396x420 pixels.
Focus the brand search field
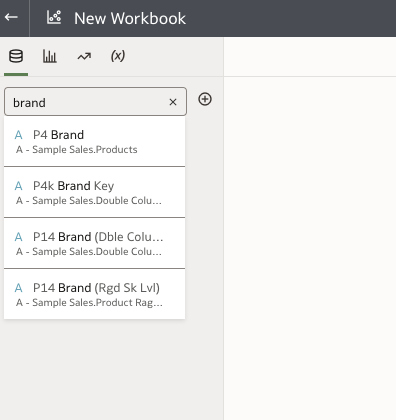95,102
